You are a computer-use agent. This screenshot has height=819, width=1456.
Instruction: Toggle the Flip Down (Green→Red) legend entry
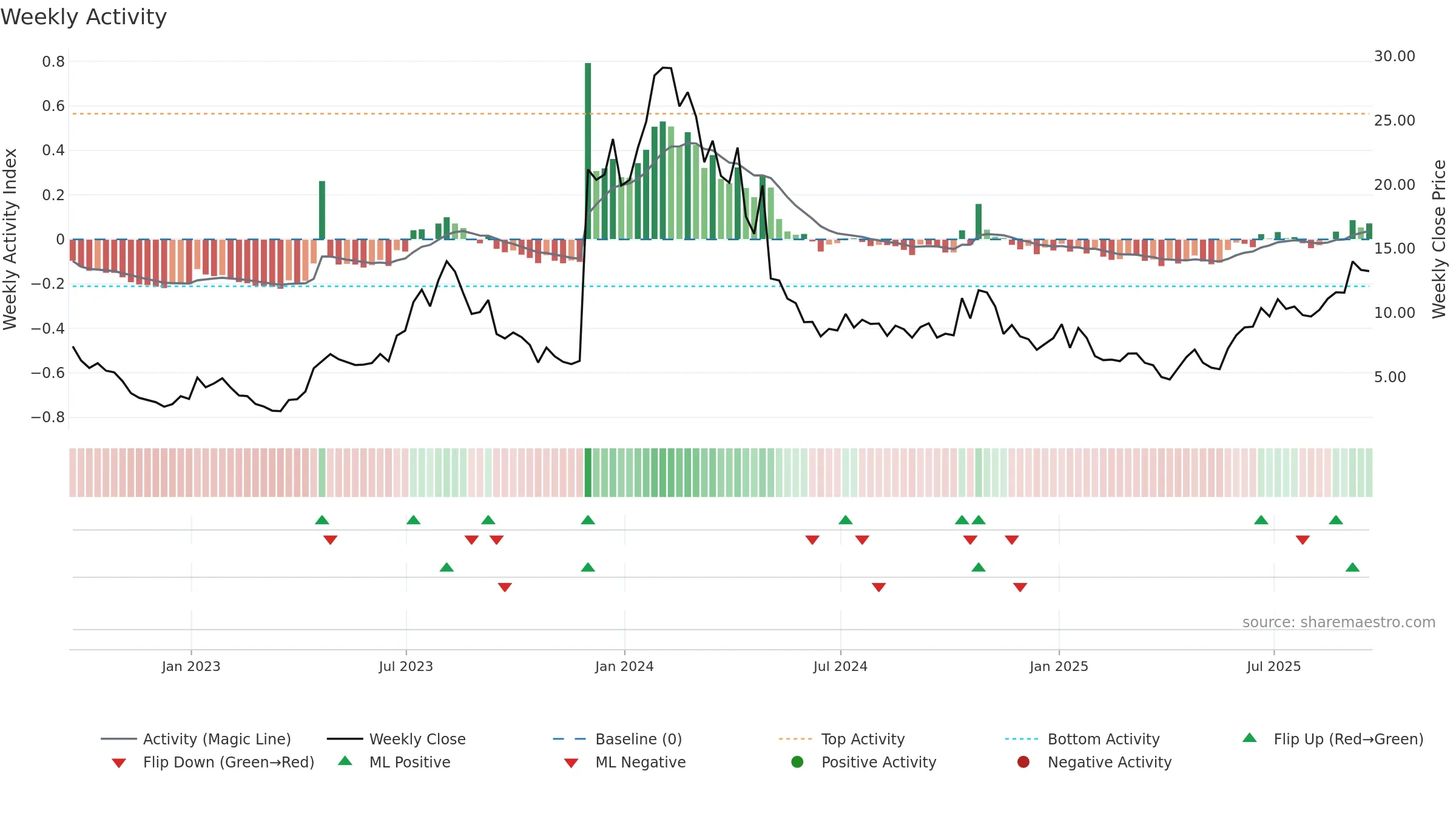[212, 762]
